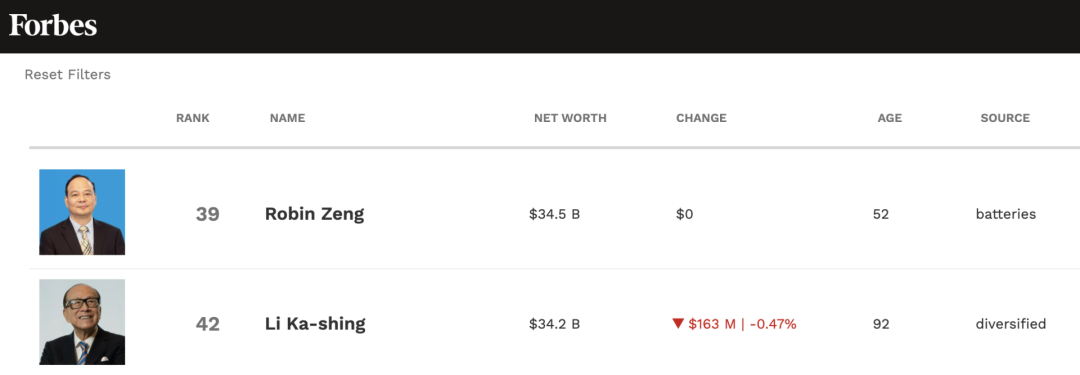Click Li Ka-shing's $34.2 B net worth

tap(554, 324)
